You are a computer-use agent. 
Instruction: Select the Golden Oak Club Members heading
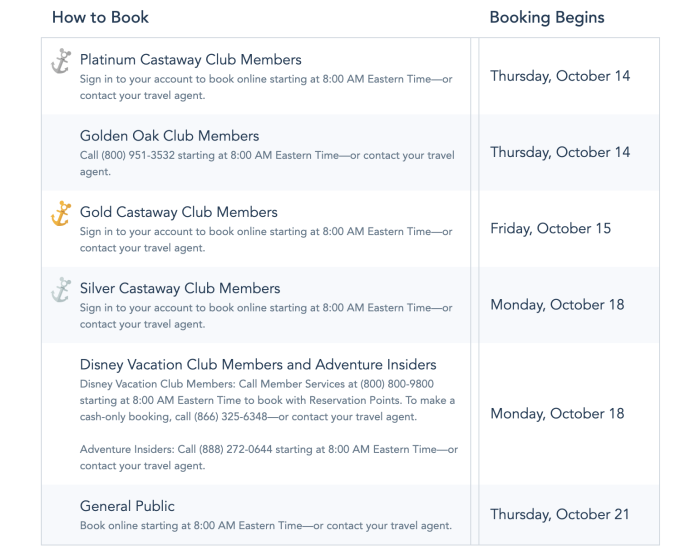169,136
